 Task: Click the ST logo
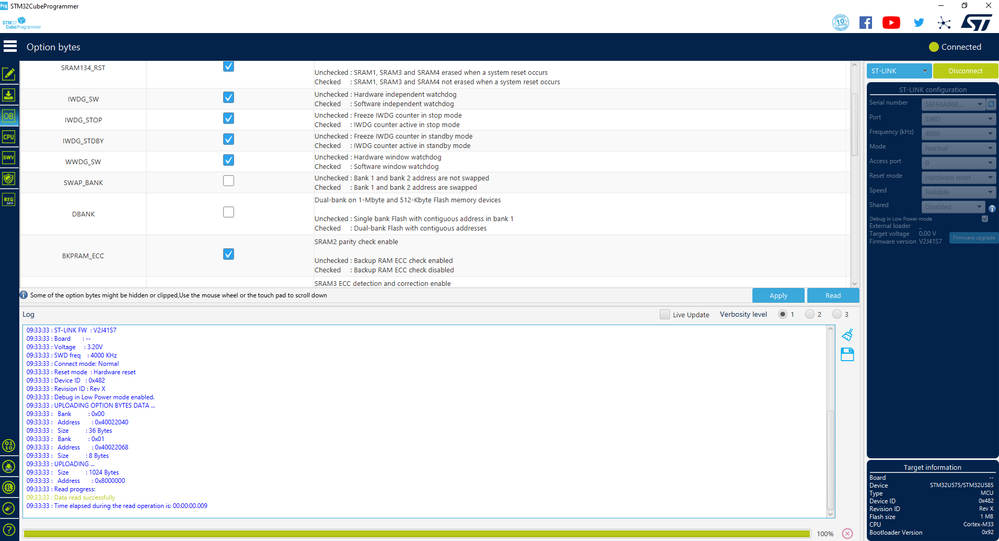[x=976, y=22]
